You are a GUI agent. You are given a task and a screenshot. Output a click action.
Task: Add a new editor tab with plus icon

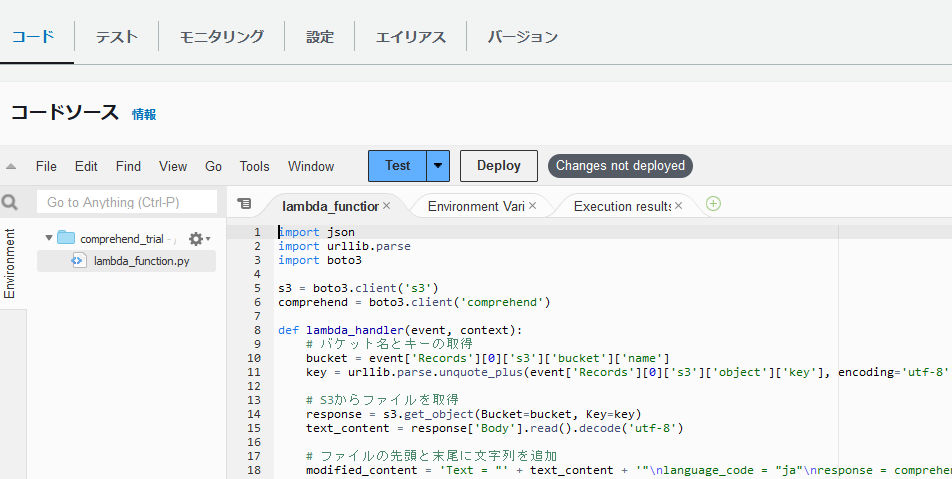pos(713,204)
